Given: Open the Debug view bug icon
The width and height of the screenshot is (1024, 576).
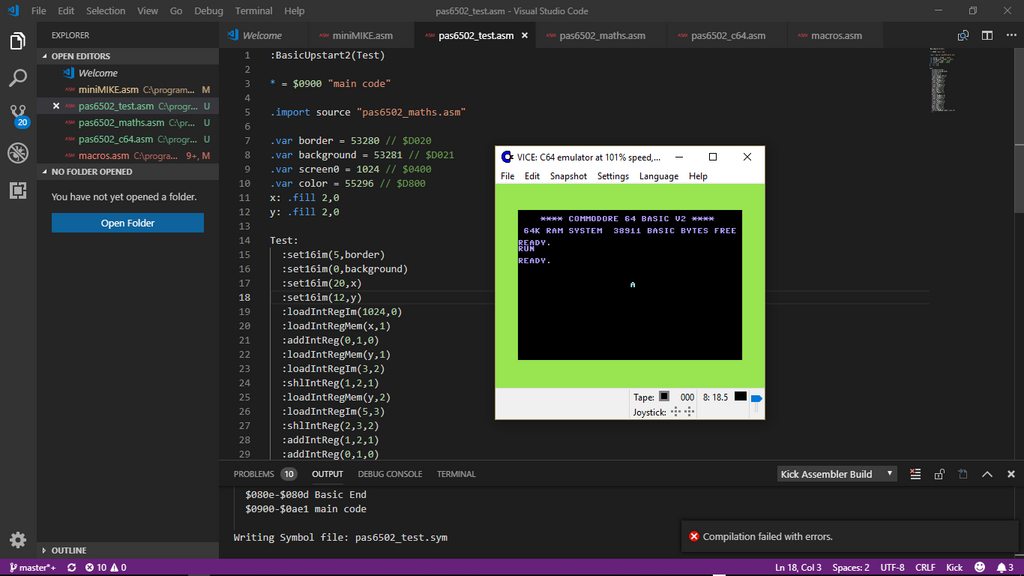Looking at the screenshot, I should 18,152.
